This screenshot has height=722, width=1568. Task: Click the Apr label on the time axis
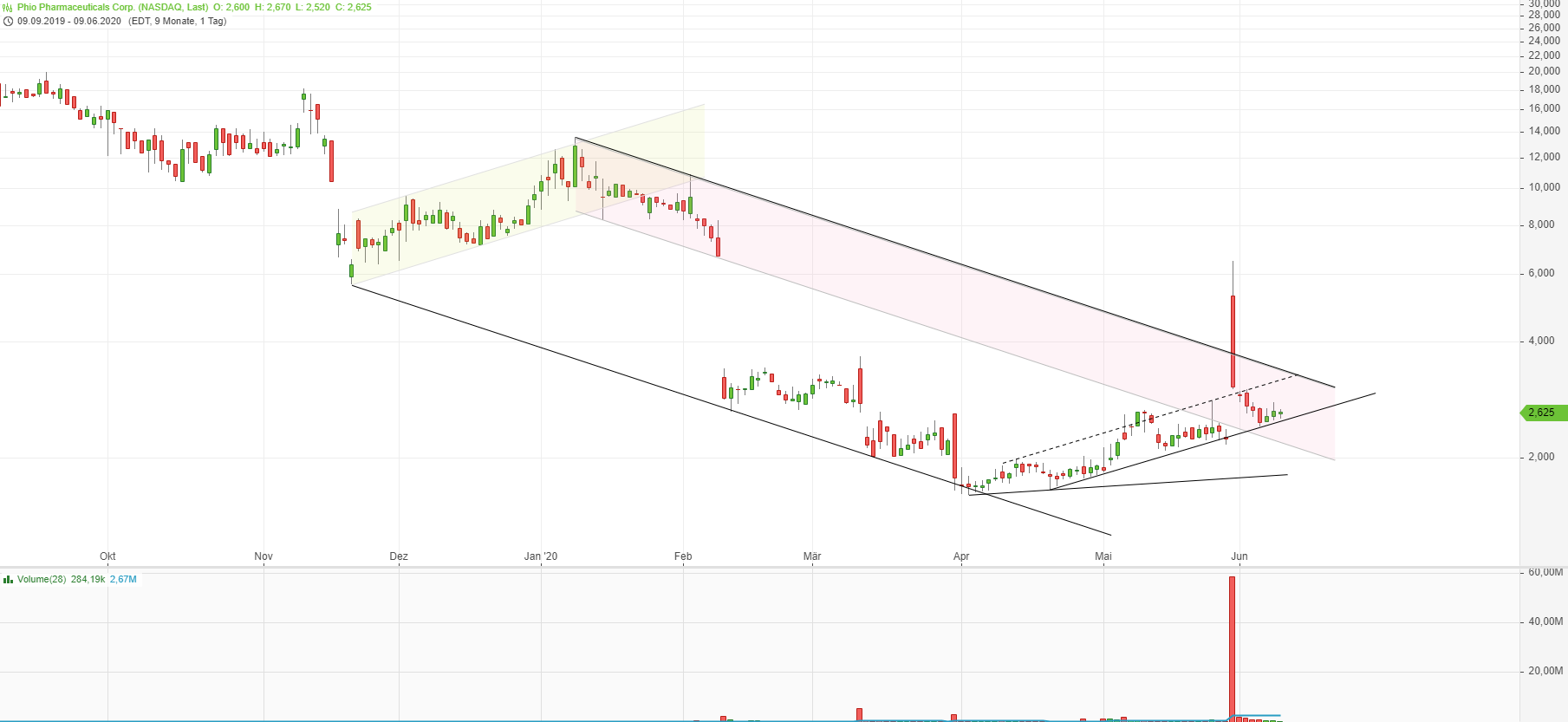[961, 556]
